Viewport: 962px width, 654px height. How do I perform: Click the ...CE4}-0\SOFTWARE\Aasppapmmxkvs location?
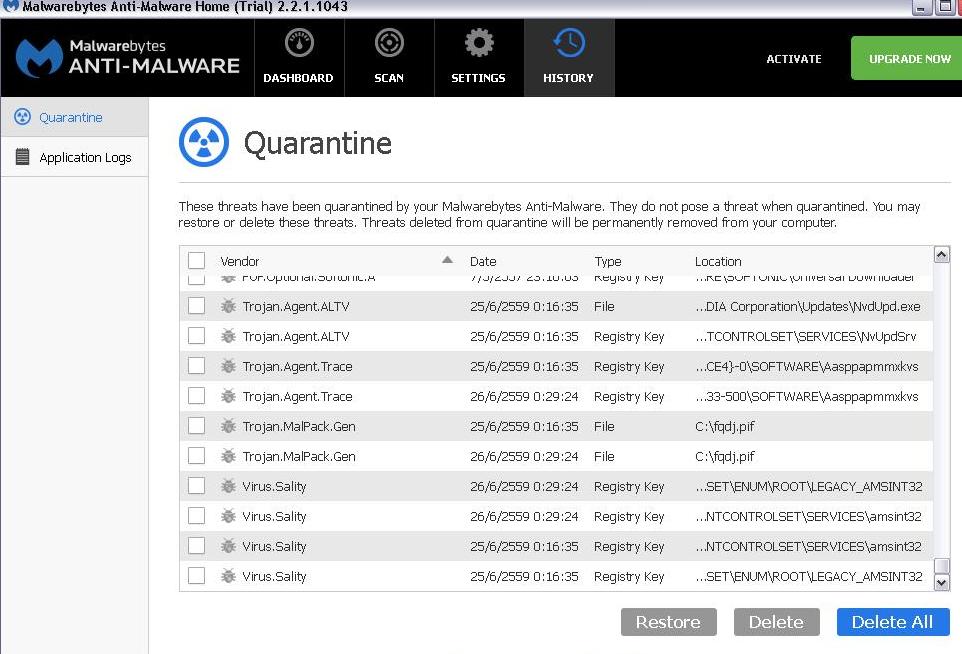click(807, 366)
